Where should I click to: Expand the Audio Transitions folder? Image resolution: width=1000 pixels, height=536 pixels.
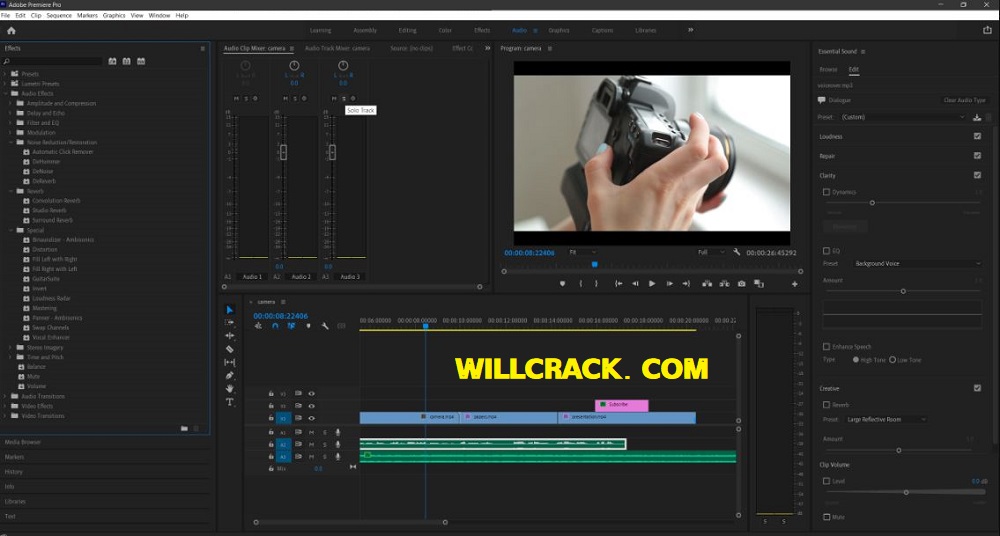click(x=5, y=396)
